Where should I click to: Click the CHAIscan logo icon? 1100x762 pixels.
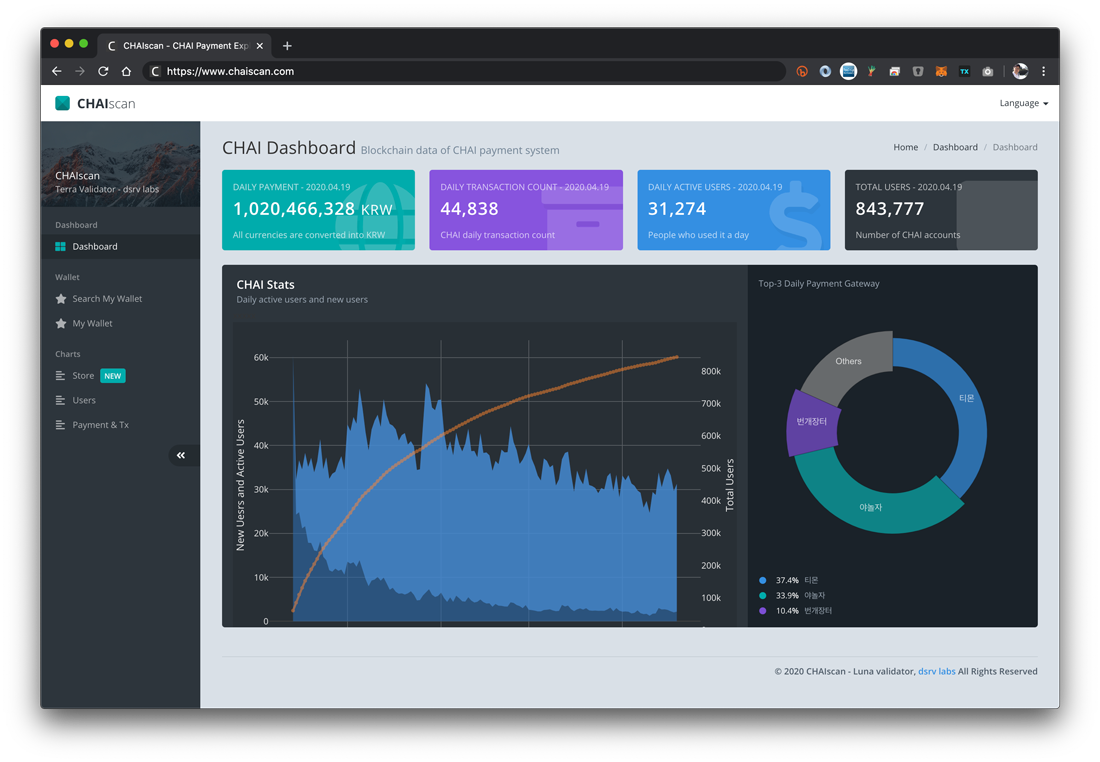coord(62,103)
